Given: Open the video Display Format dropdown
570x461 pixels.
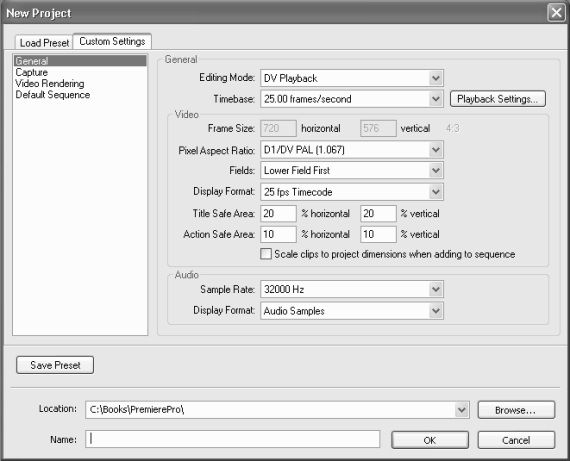Looking at the screenshot, I should [x=352, y=192].
